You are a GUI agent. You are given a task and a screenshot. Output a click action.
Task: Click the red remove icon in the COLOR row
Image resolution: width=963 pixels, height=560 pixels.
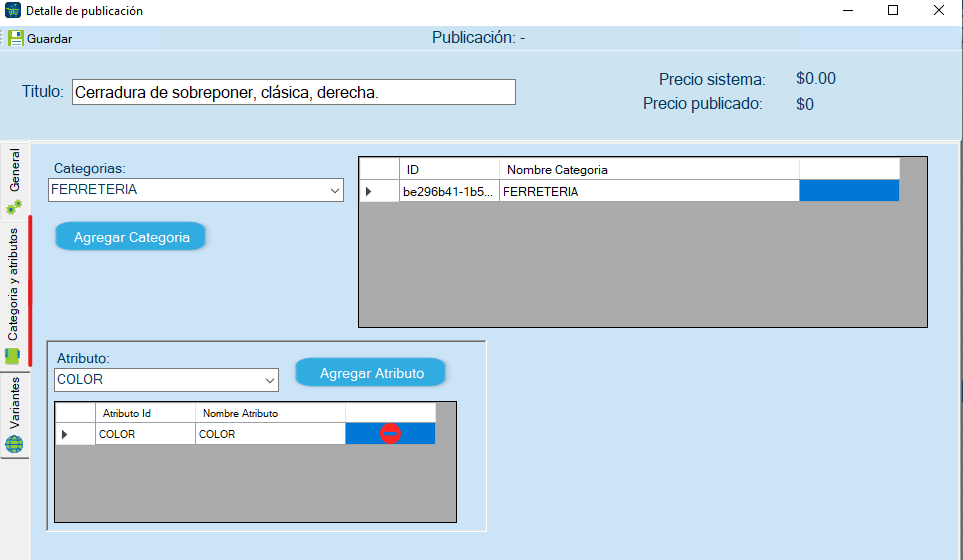point(391,434)
